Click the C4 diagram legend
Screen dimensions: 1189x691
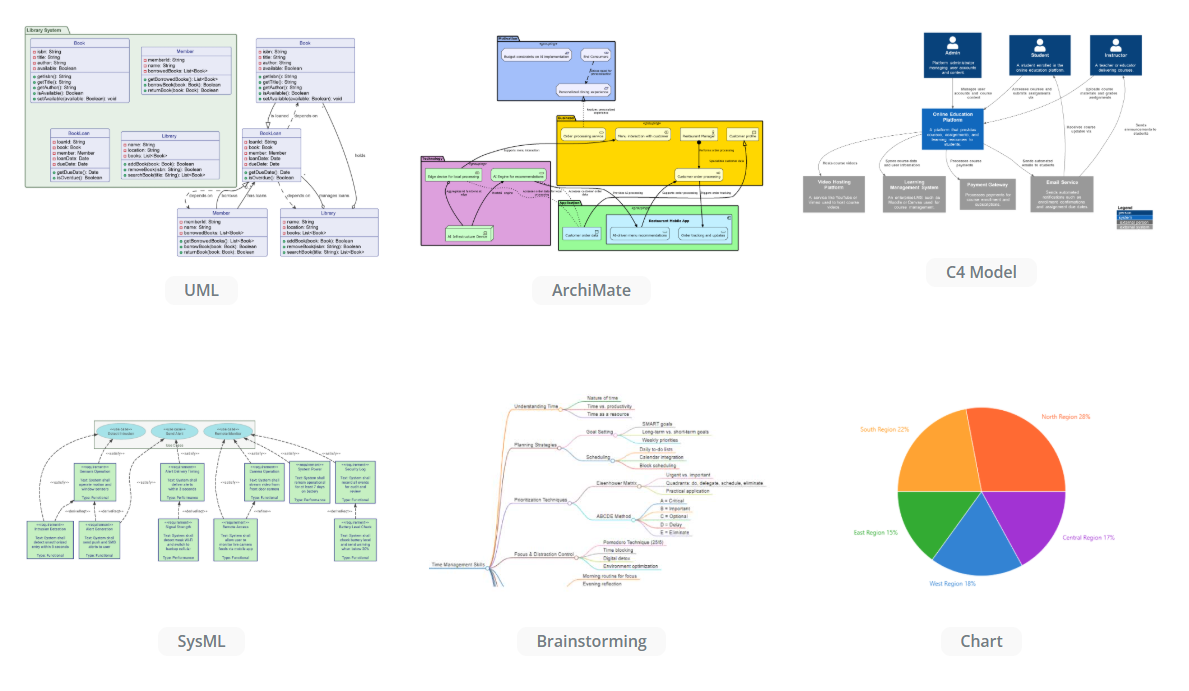pos(1134,218)
